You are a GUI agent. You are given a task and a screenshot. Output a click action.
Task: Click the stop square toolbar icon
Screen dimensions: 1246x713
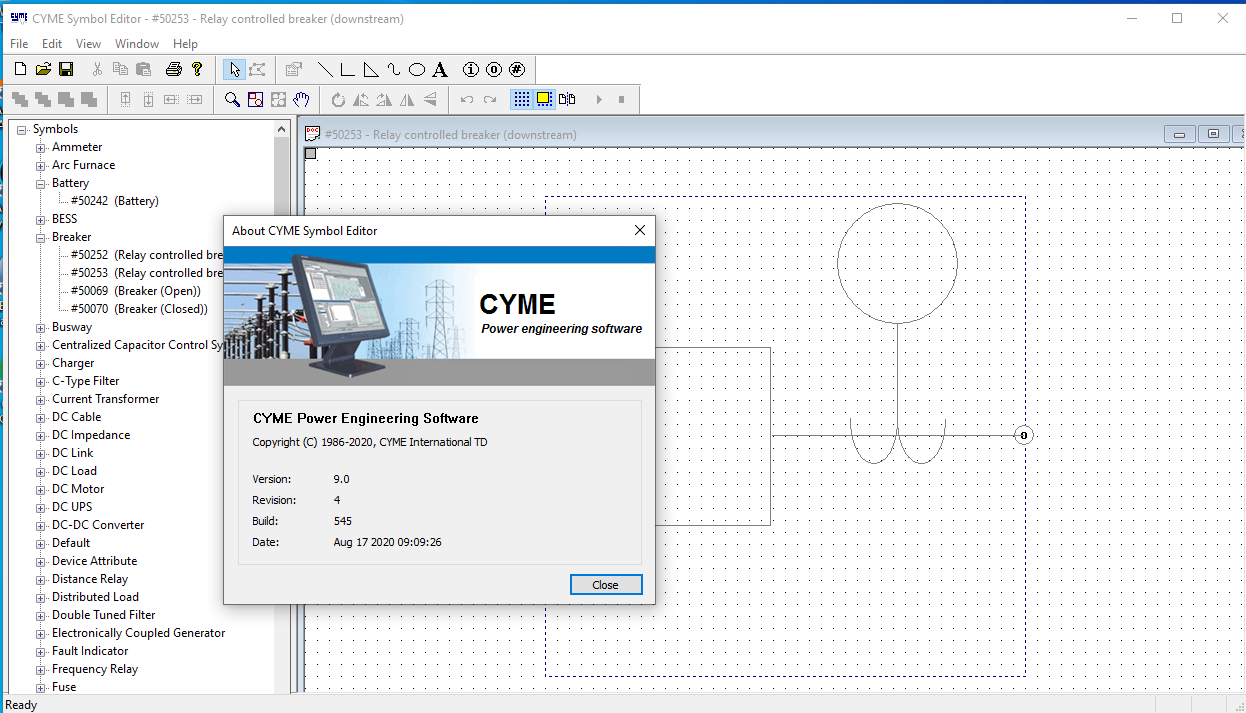tap(622, 99)
